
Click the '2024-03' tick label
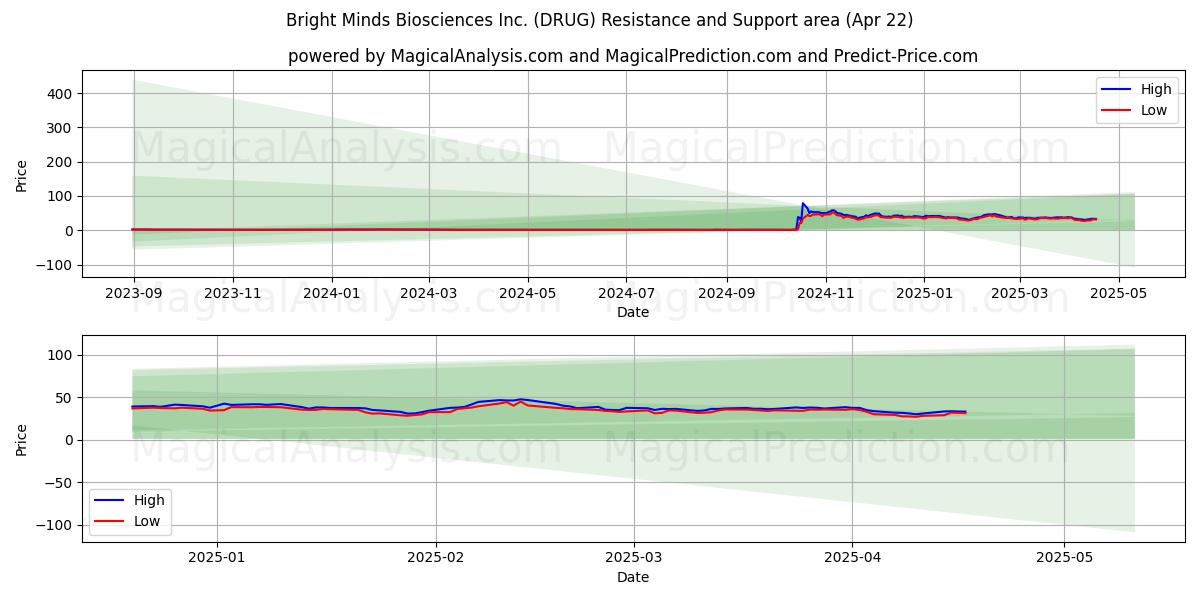click(428, 292)
